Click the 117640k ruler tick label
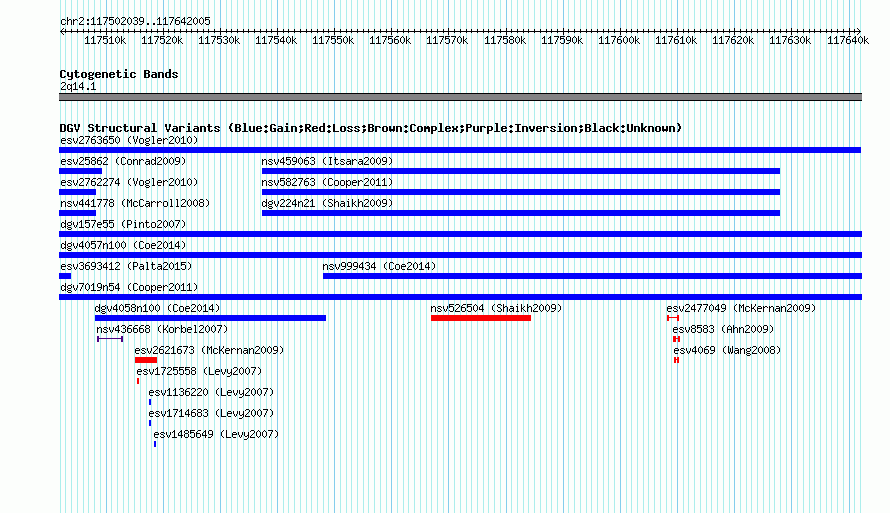 click(x=848, y=40)
